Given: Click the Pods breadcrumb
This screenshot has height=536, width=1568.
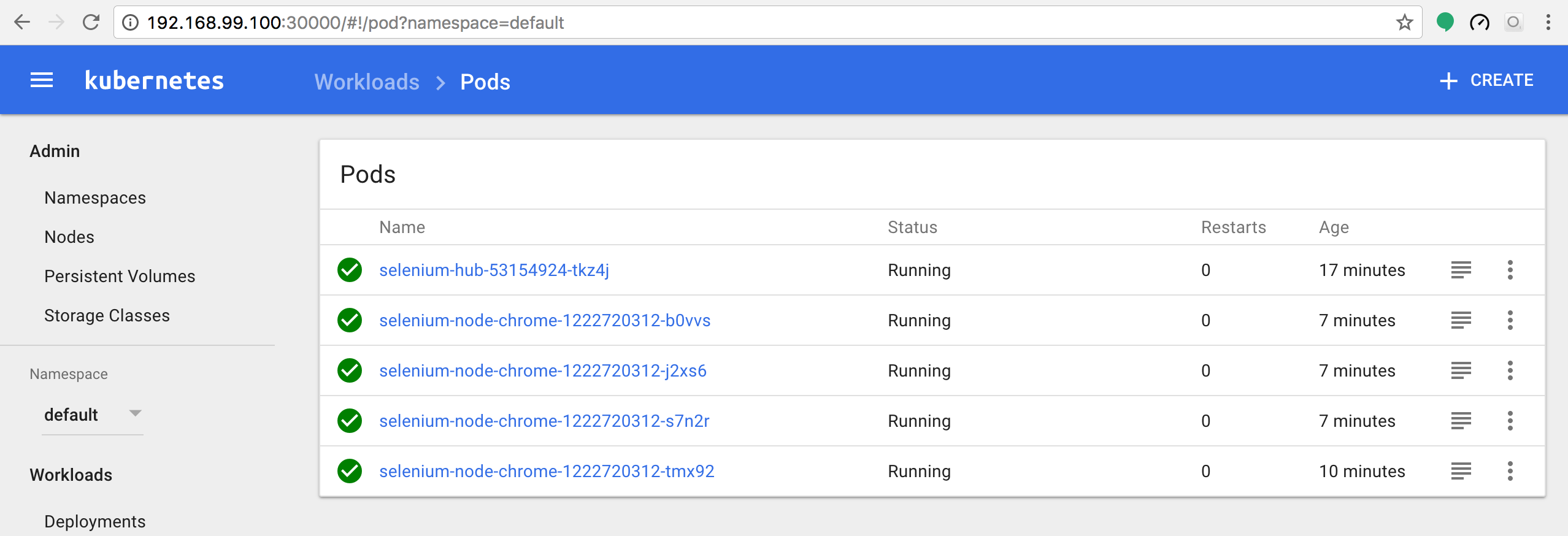Looking at the screenshot, I should (x=485, y=82).
